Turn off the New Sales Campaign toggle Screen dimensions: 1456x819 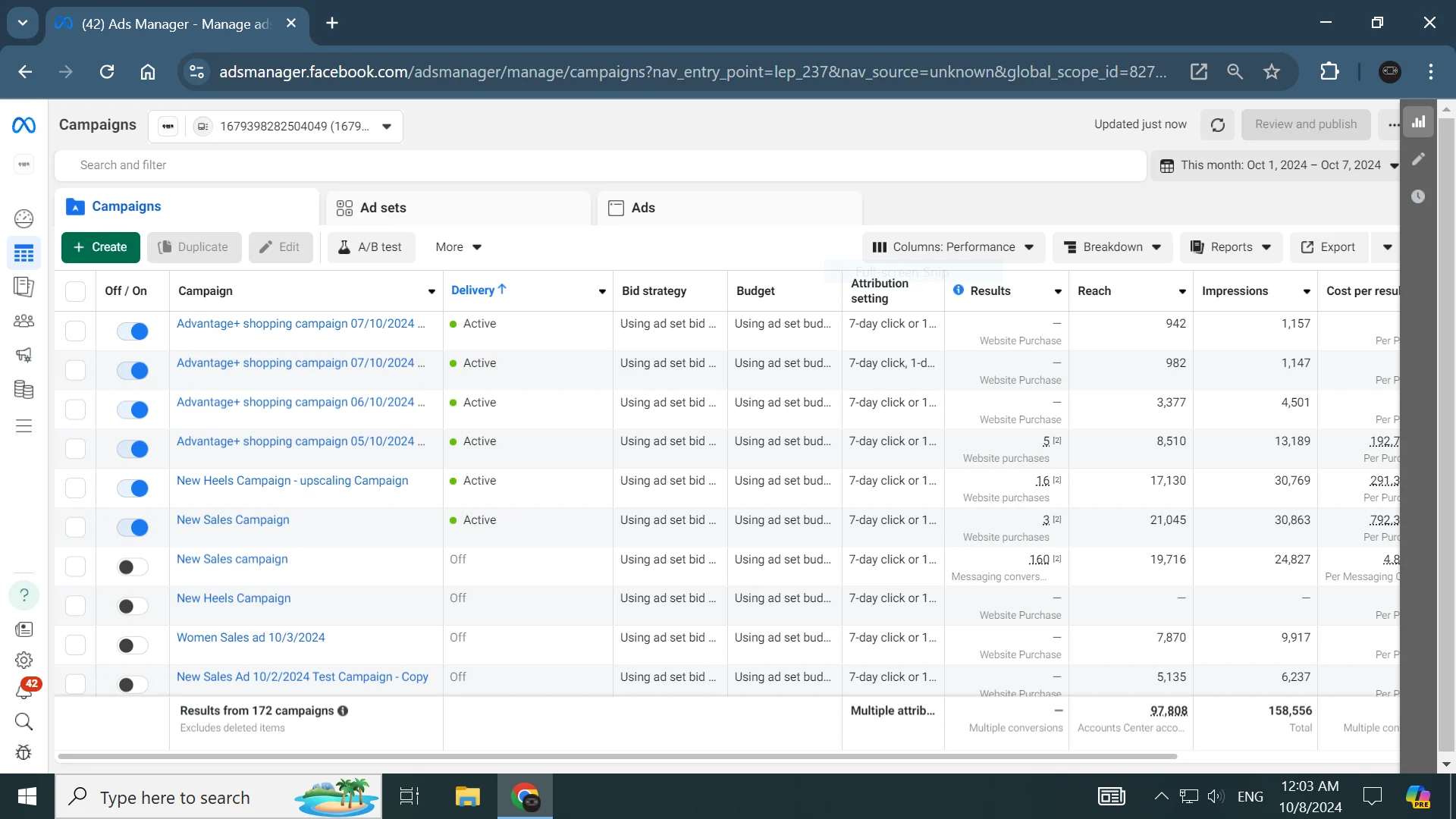pos(133,528)
